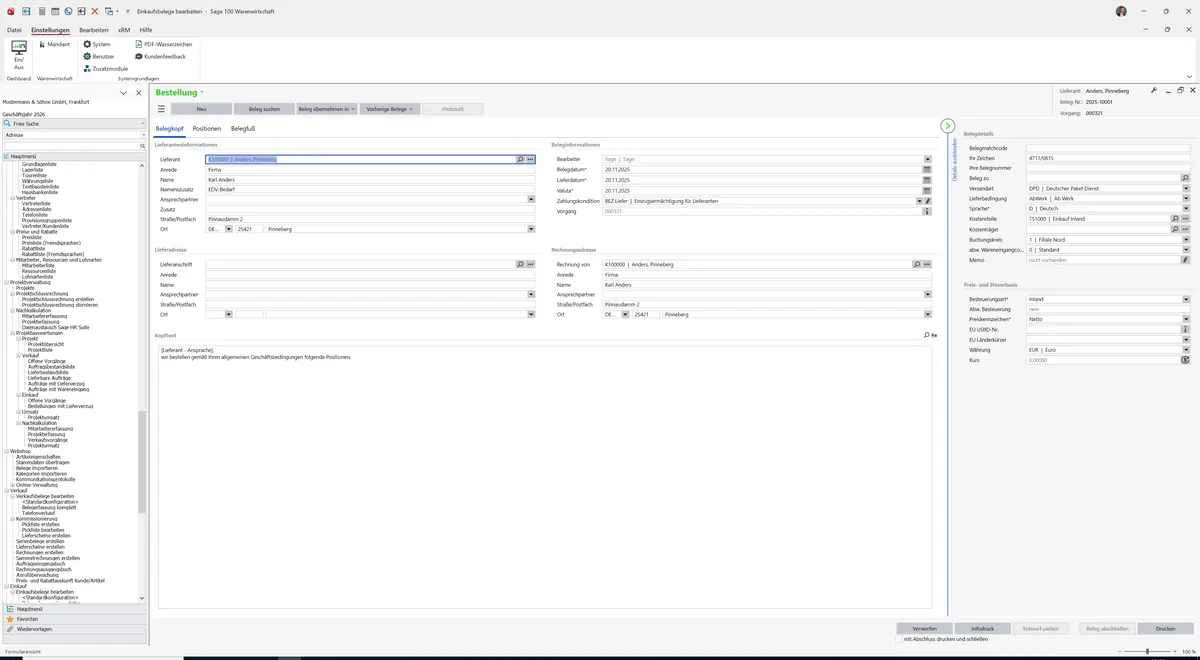Click the Freie Suche search box
Image resolution: width=1200 pixels, height=660 pixels.
click(74, 123)
